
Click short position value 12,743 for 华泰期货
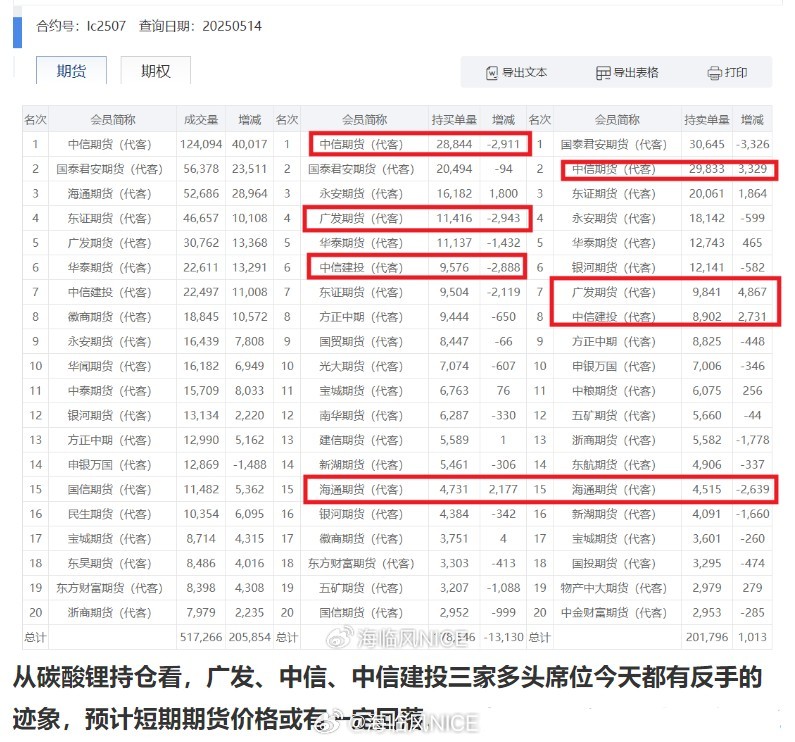coord(706,243)
